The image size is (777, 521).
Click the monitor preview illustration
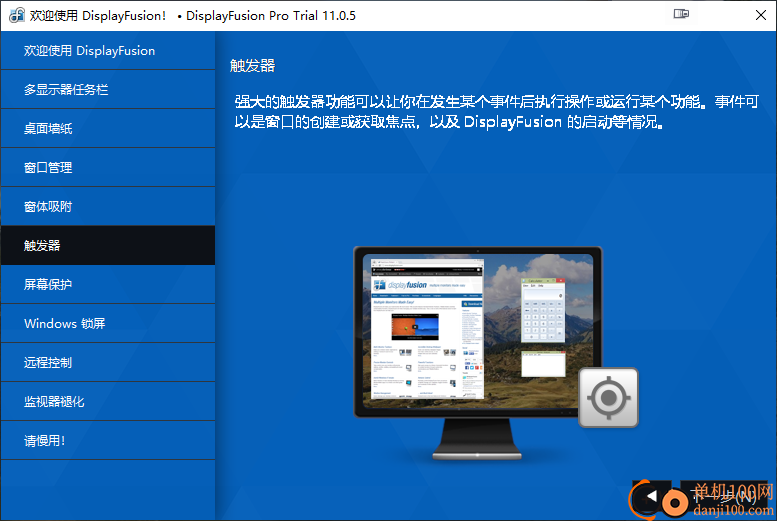tap(478, 353)
